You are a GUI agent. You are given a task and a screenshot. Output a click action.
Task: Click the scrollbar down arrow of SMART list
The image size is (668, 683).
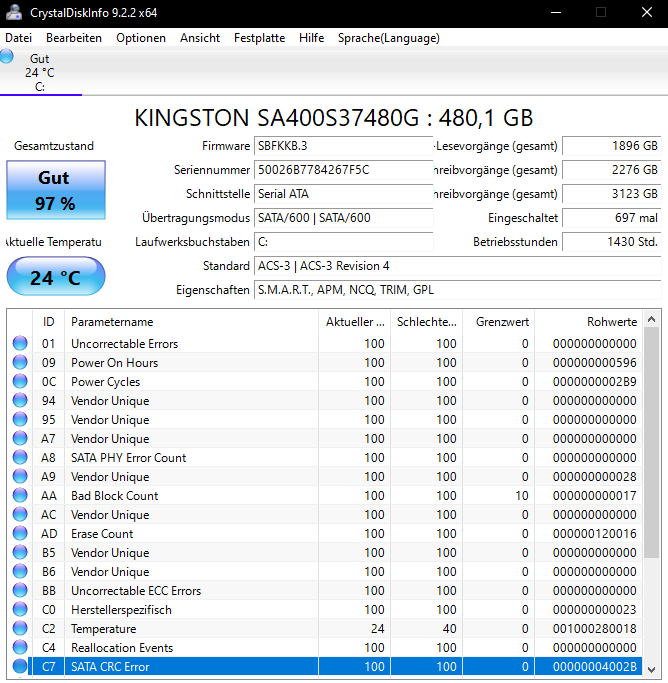(651, 669)
